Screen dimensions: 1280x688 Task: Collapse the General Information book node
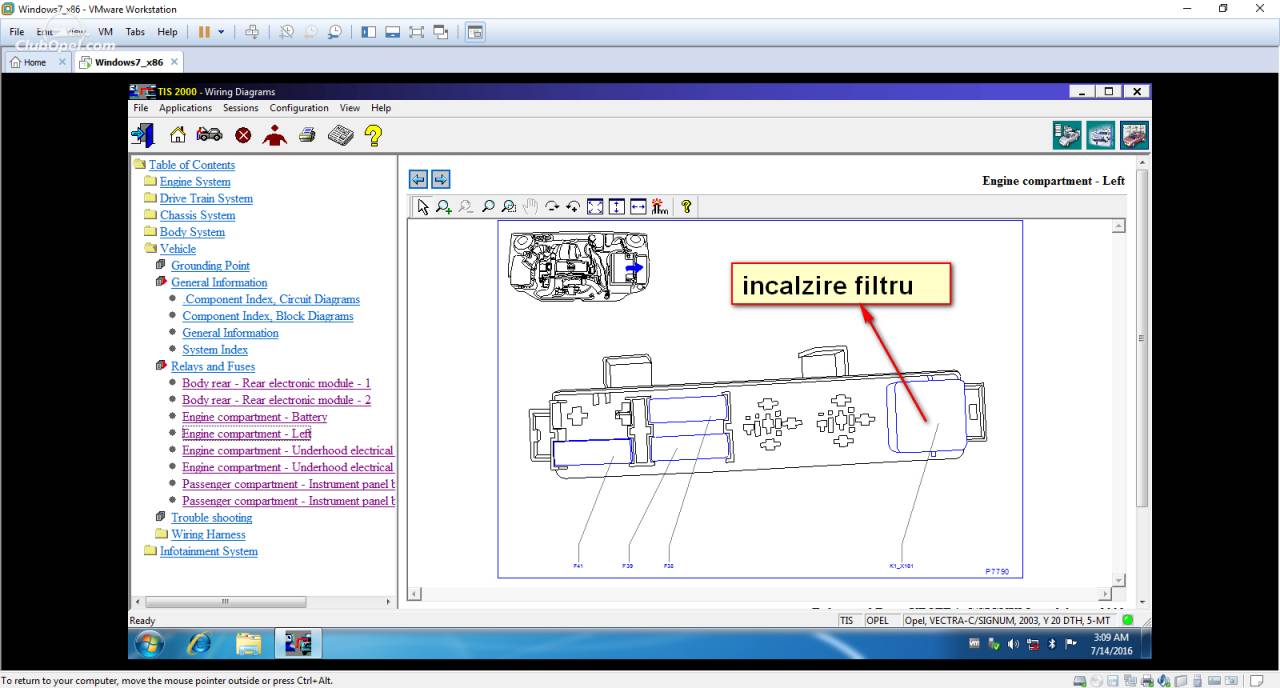161,282
